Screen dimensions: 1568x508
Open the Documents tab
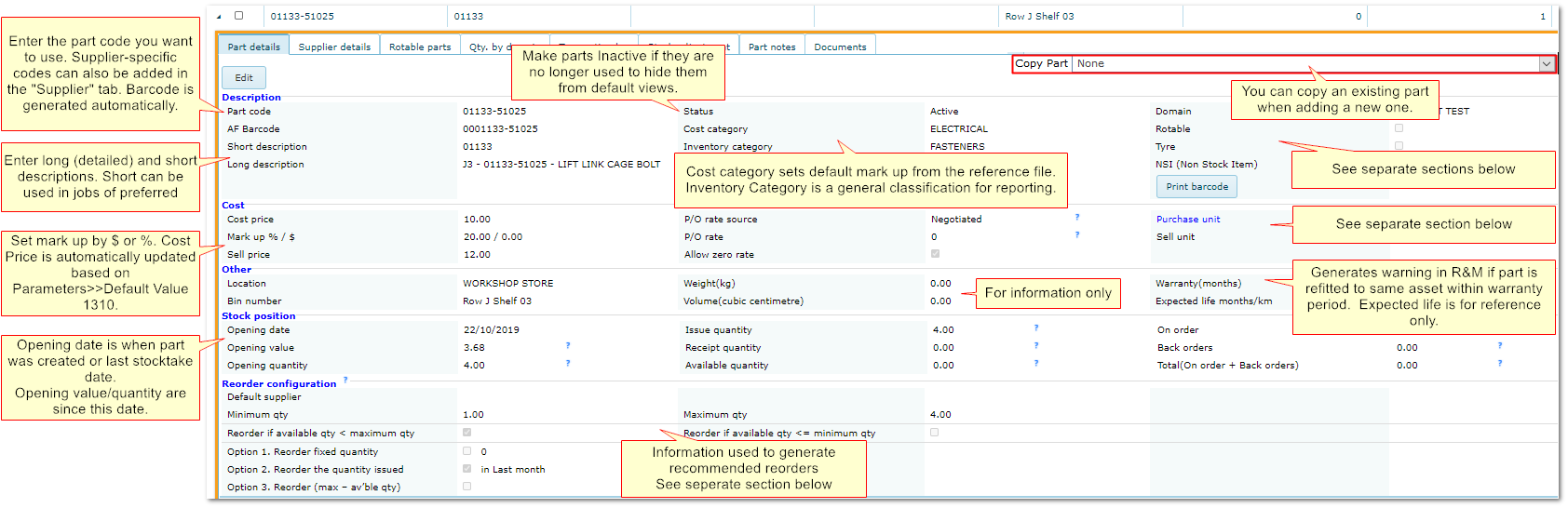coord(840,47)
